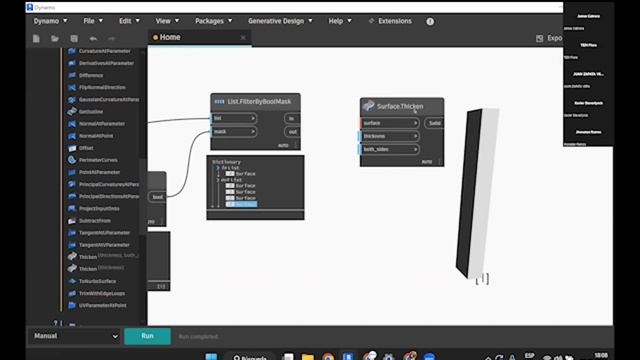Select CurvatureAtParameter node icon in library
The image size is (640, 360).
pyautogui.click(x=72, y=51)
